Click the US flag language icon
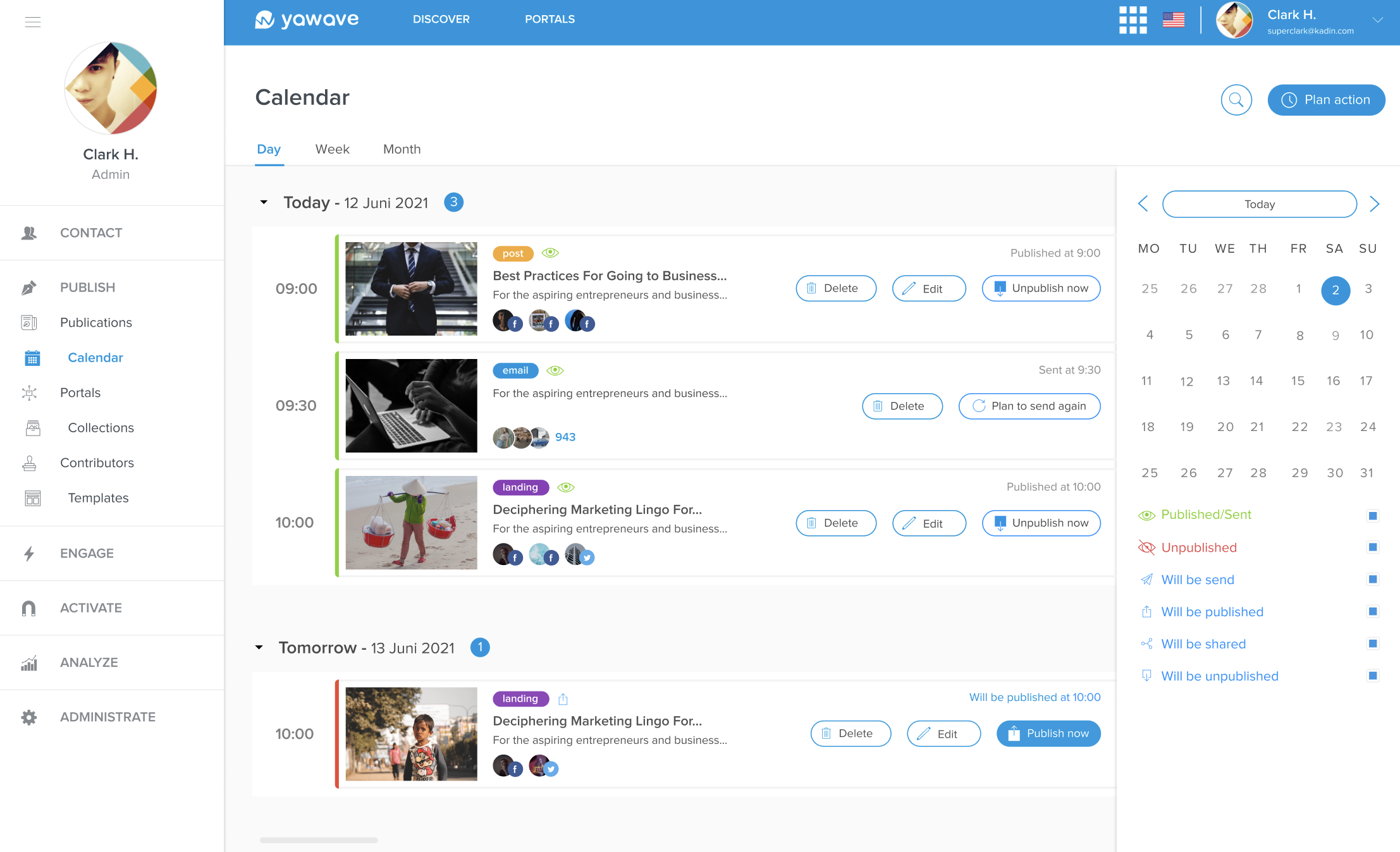The width and height of the screenshot is (1400, 852). tap(1174, 20)
